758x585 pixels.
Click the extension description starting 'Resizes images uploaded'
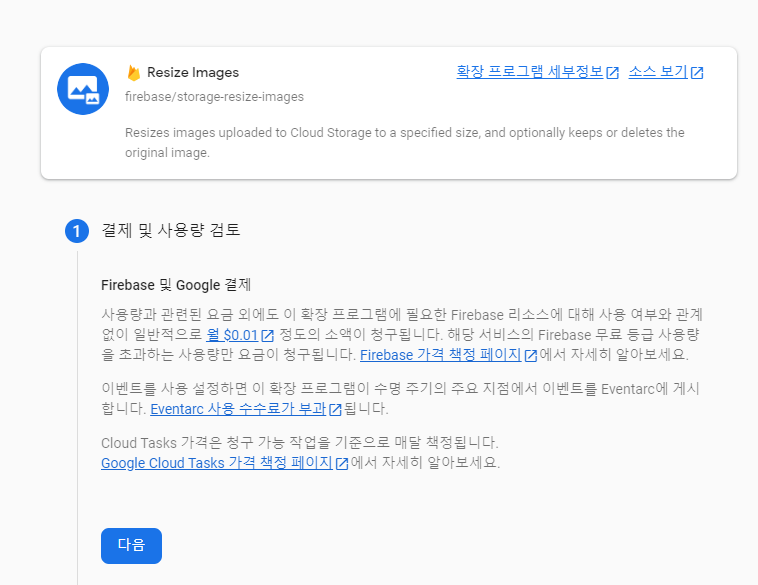405,143
